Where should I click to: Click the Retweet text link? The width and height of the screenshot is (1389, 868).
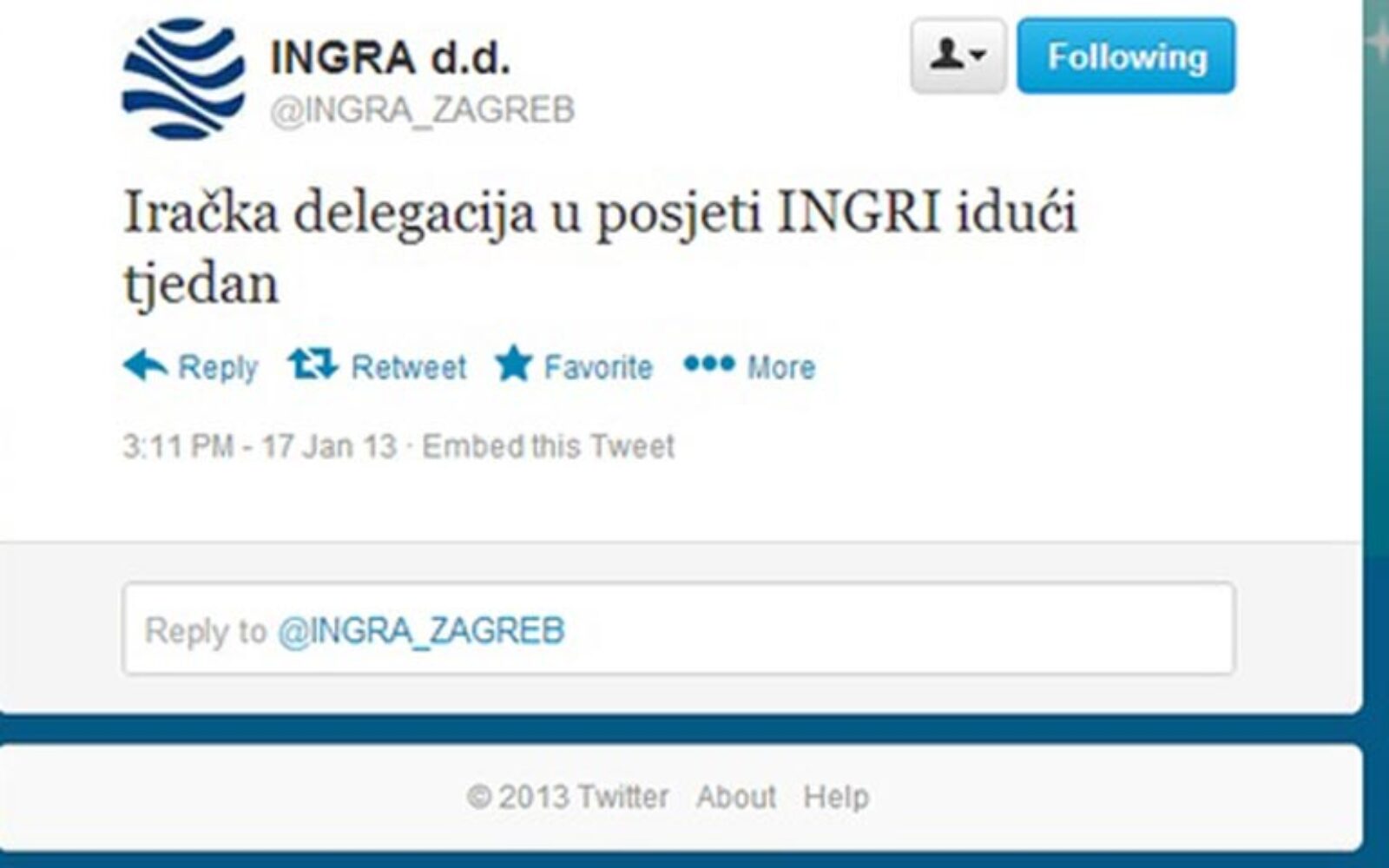tap(409, 368)
